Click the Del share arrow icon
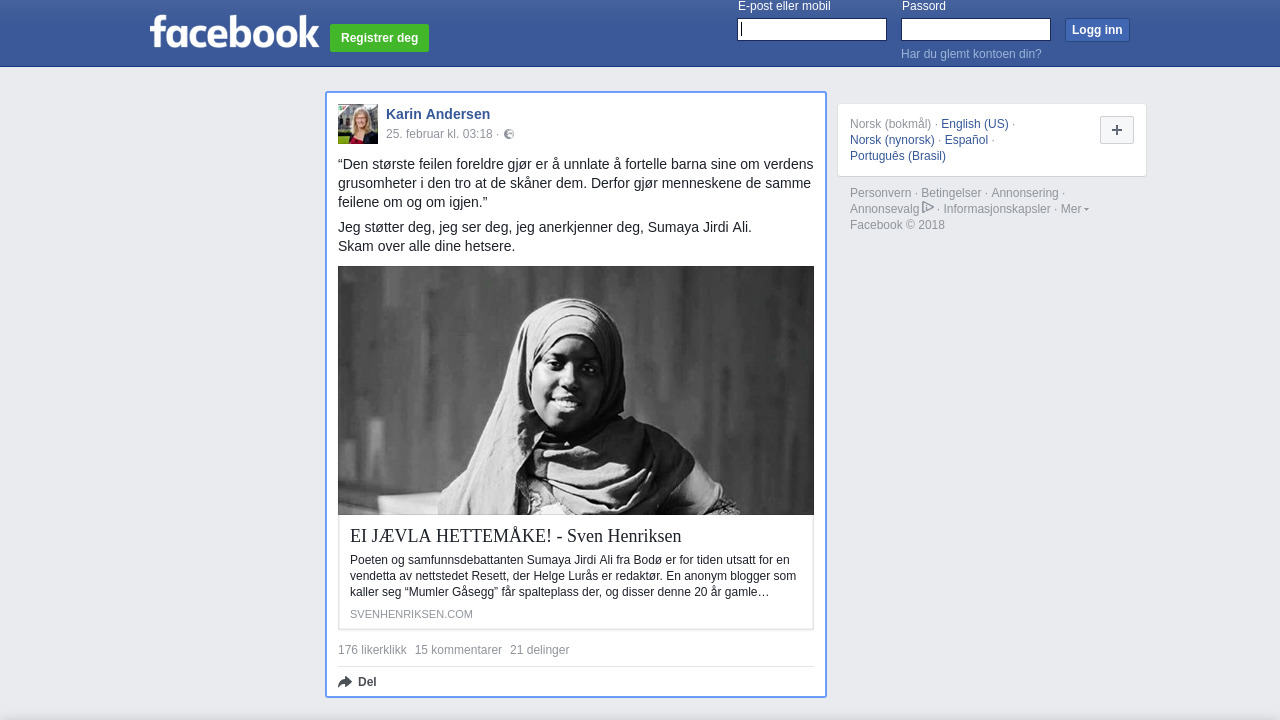Screen dimensions: 1280x720 pos(345,682)
